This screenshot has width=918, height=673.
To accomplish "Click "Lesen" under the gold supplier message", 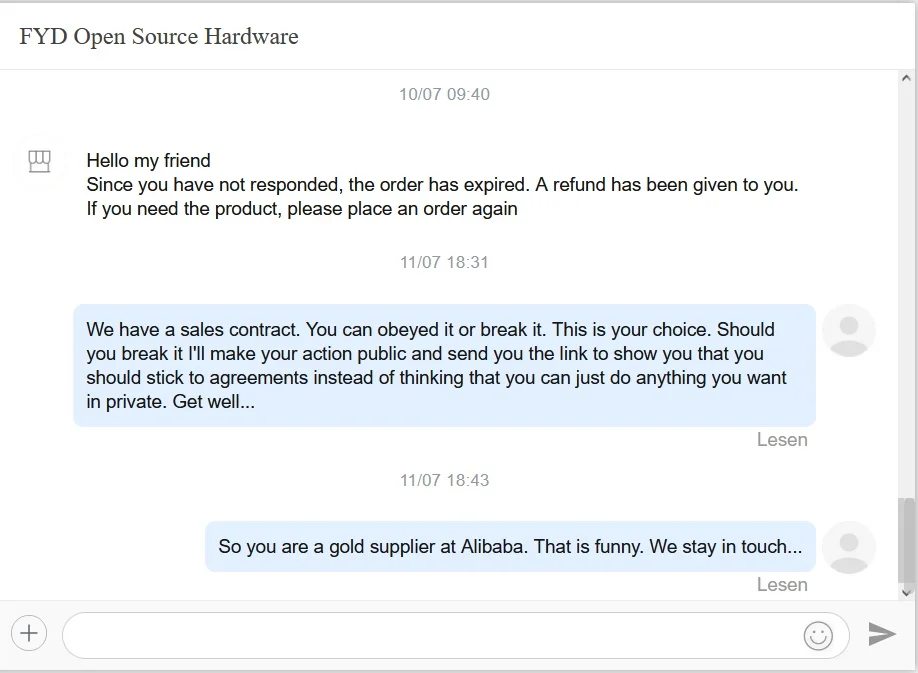I will (x=782, y=585).
